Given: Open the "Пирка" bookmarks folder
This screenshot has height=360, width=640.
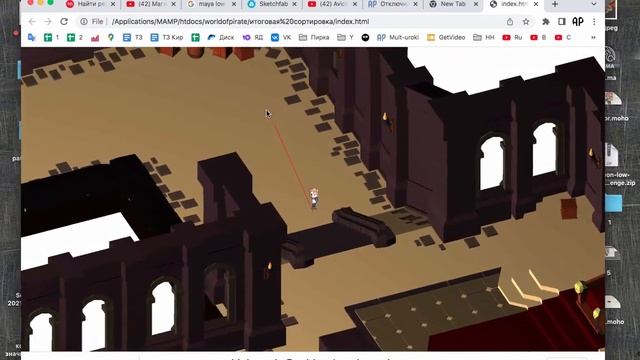Looking at the screenshot, I should pyautogui.click(x=314, y=38).
